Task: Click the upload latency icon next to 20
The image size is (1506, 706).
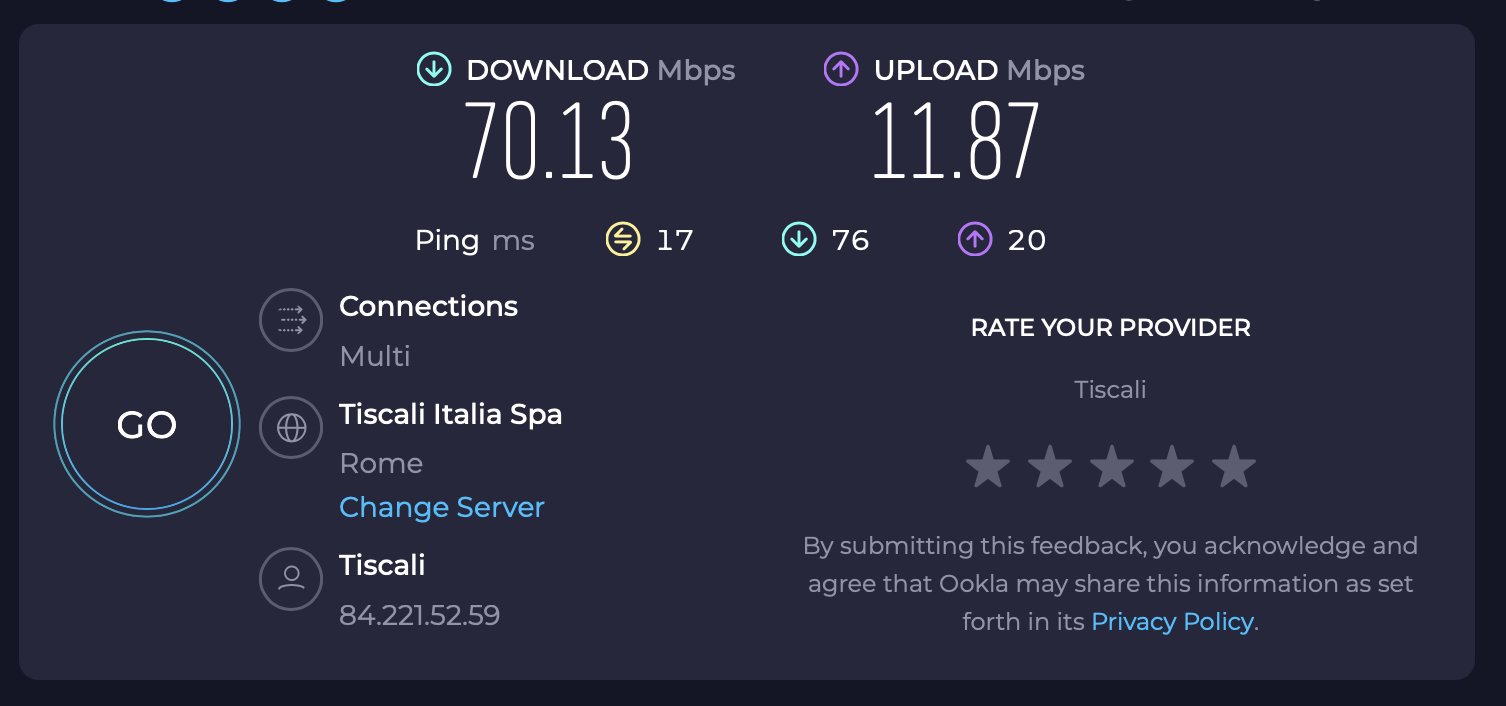Action: point(975,240)
